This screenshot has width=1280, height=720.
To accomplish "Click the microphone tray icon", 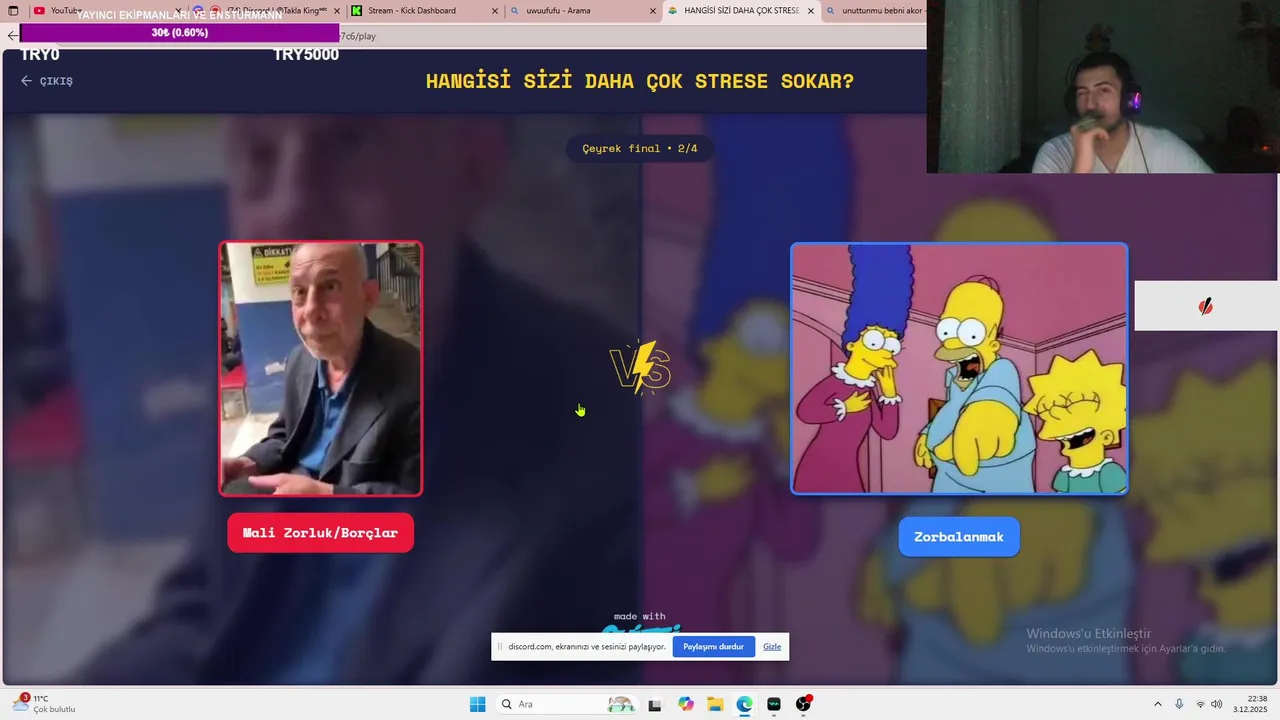I will click(x=1179, y=704).
